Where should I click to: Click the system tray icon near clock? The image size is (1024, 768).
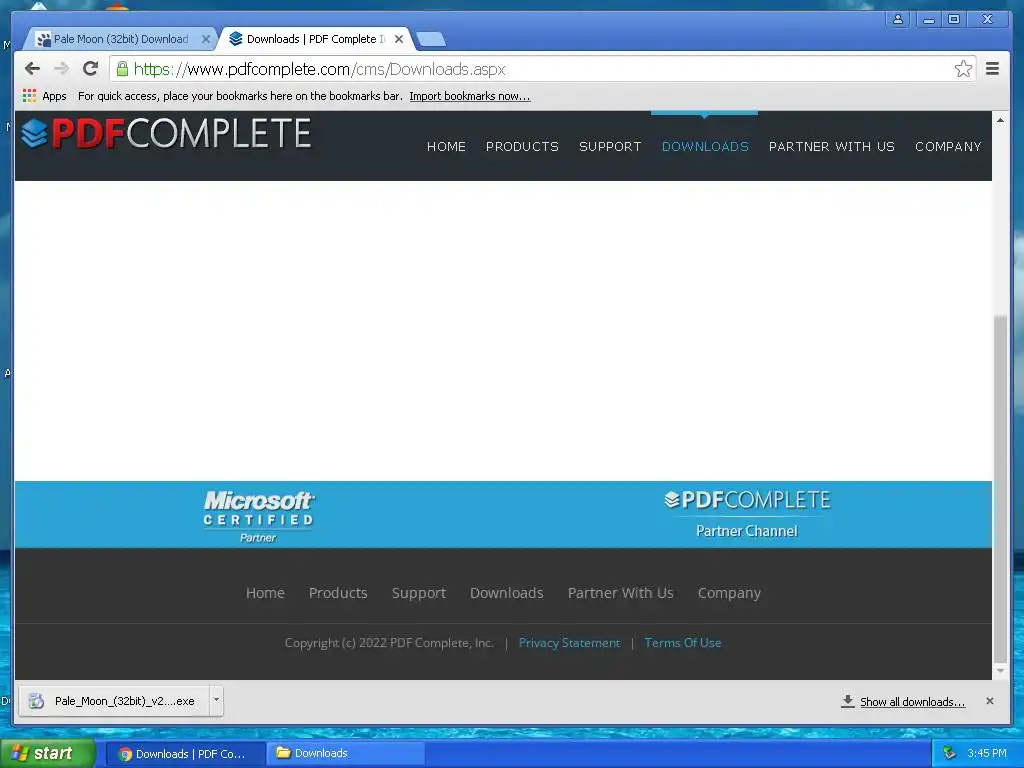coord(950,754)
